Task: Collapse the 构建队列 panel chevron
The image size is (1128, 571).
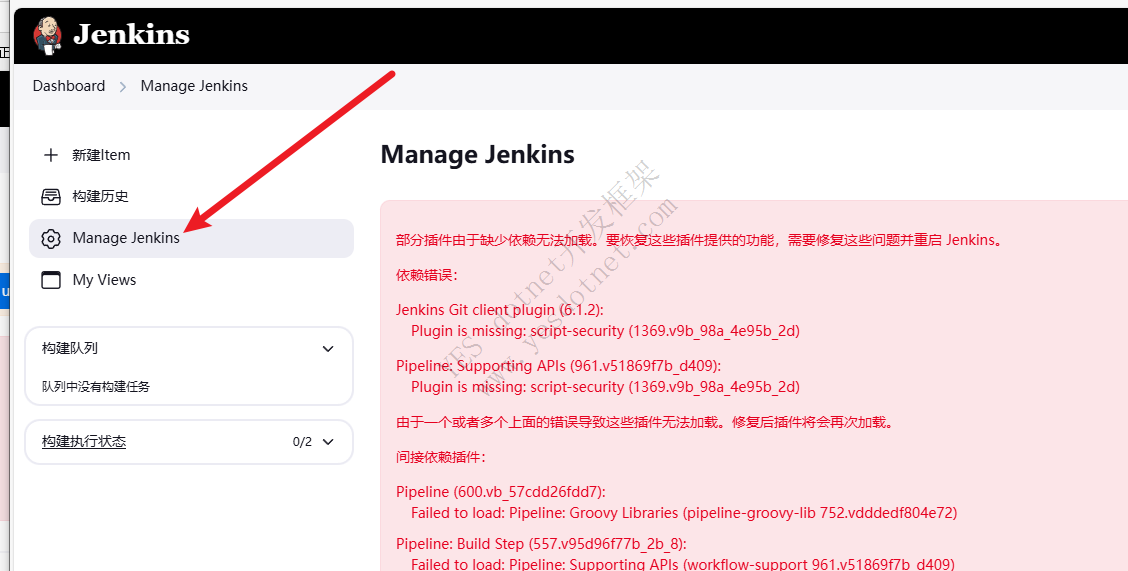Action: tap(328, 349)
